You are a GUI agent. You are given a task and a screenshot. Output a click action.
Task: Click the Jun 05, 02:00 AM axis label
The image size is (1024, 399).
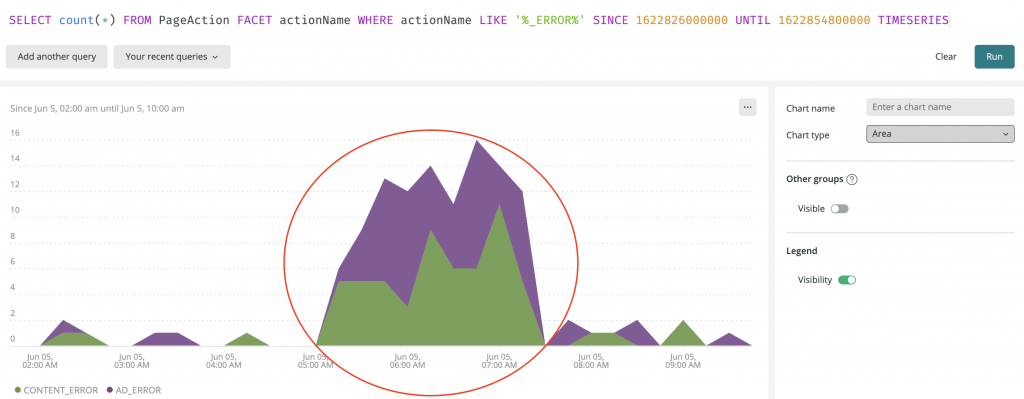(40, 361)
